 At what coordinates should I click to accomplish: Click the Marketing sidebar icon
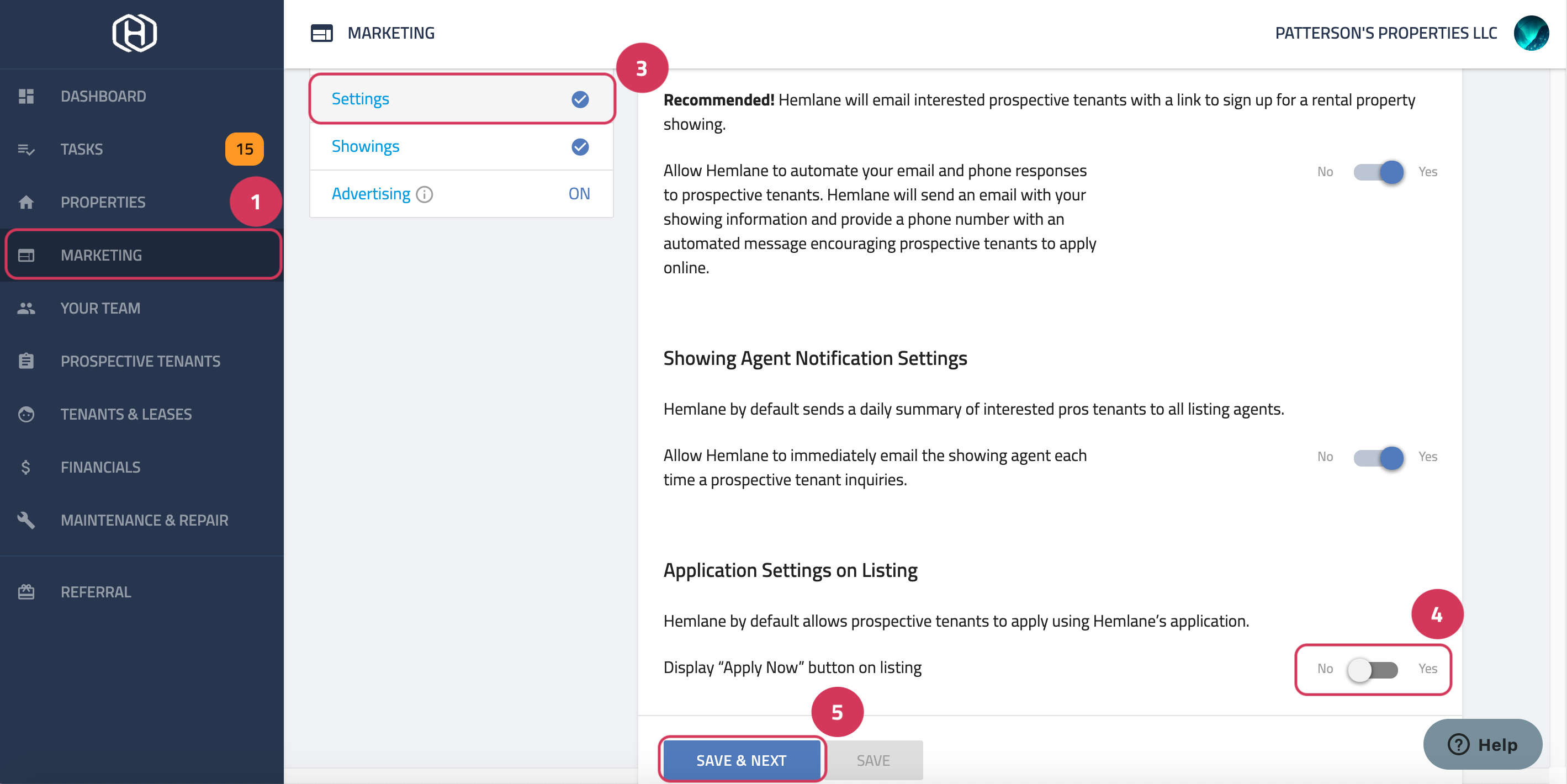pyautogui.click(x=26, y=256)
